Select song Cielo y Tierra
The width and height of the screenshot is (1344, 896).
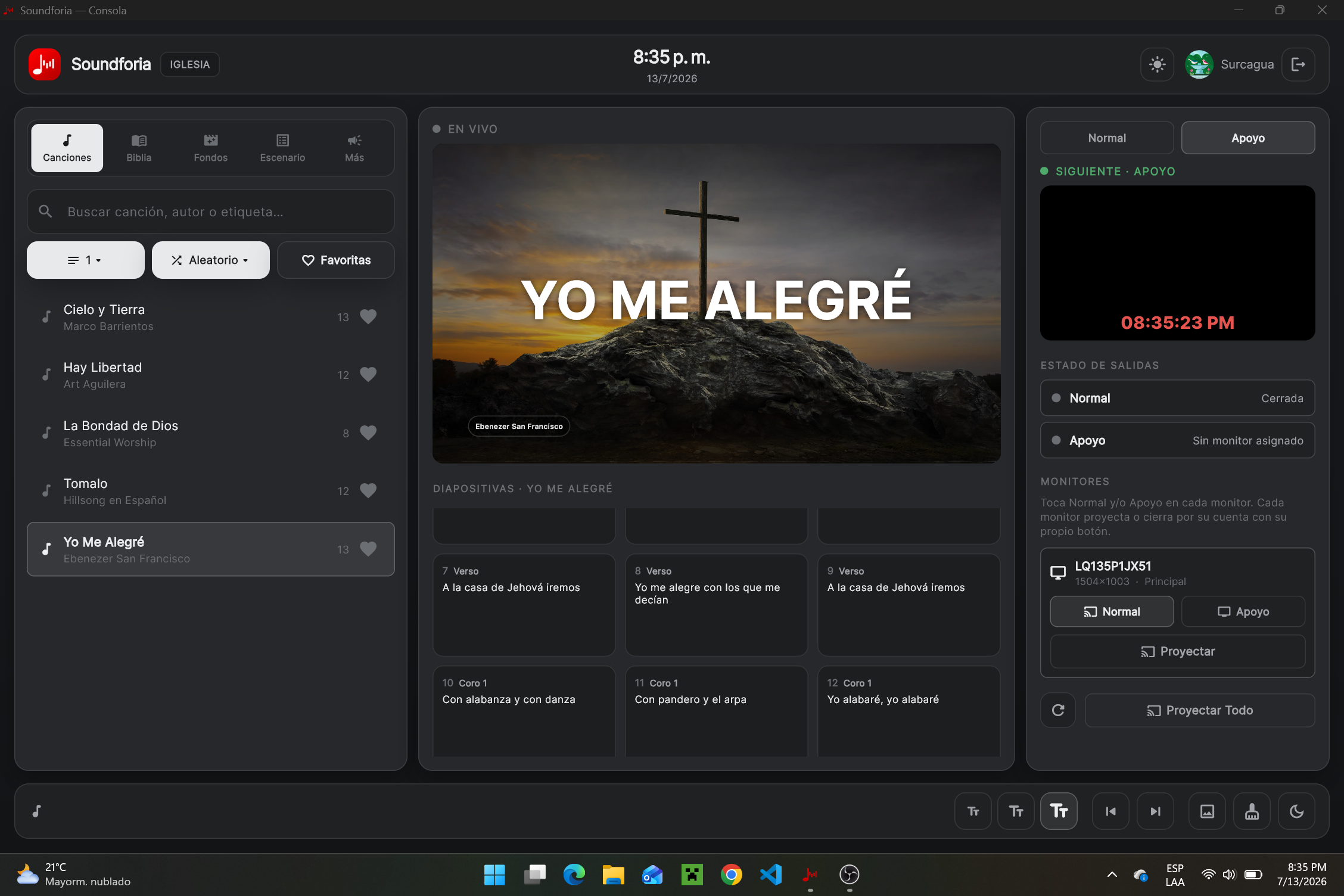pyautogui.click(x=210, y=317)
